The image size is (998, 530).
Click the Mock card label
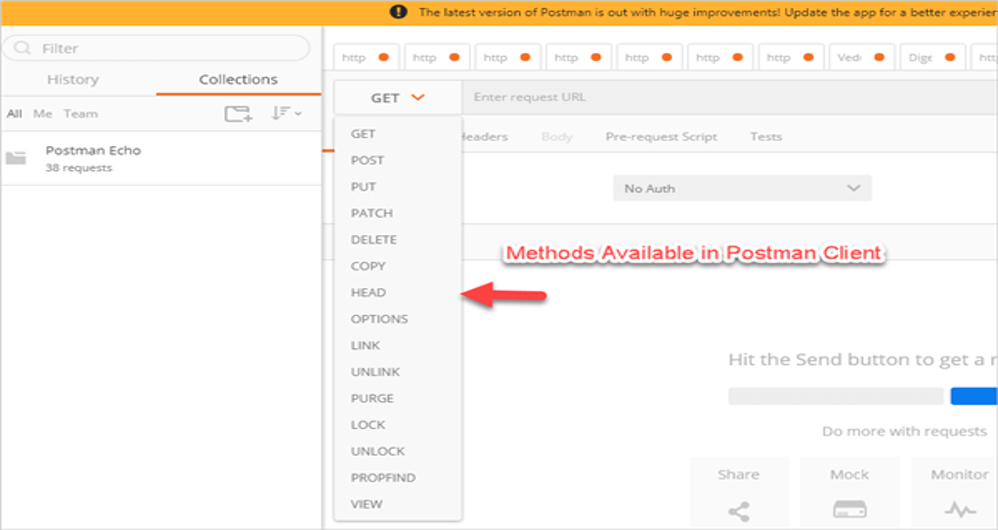[850, 475]
